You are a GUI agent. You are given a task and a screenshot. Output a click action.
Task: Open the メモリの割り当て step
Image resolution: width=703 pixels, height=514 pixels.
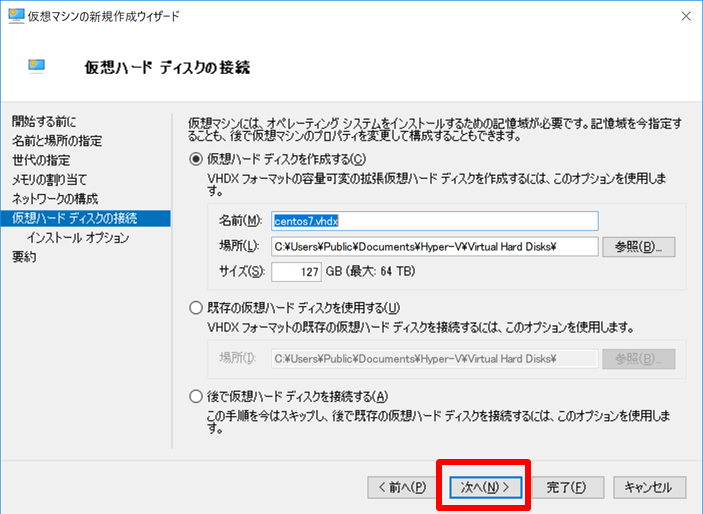coord(49,179)
